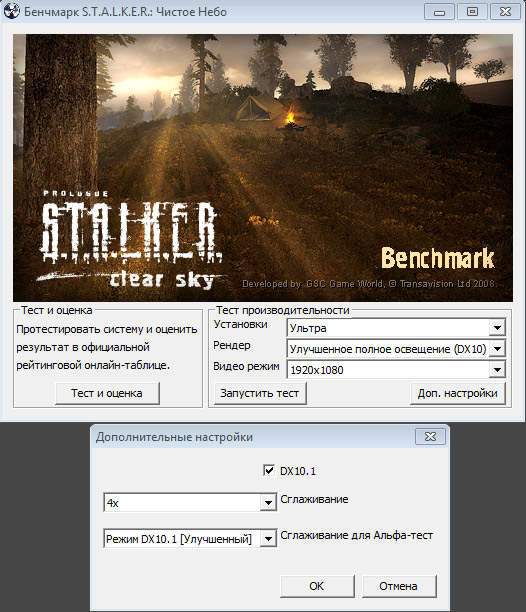Open the Рендер dropdown arrow
Image resolution: width=526 pixels, height=612 pixels.
(498, 349)
